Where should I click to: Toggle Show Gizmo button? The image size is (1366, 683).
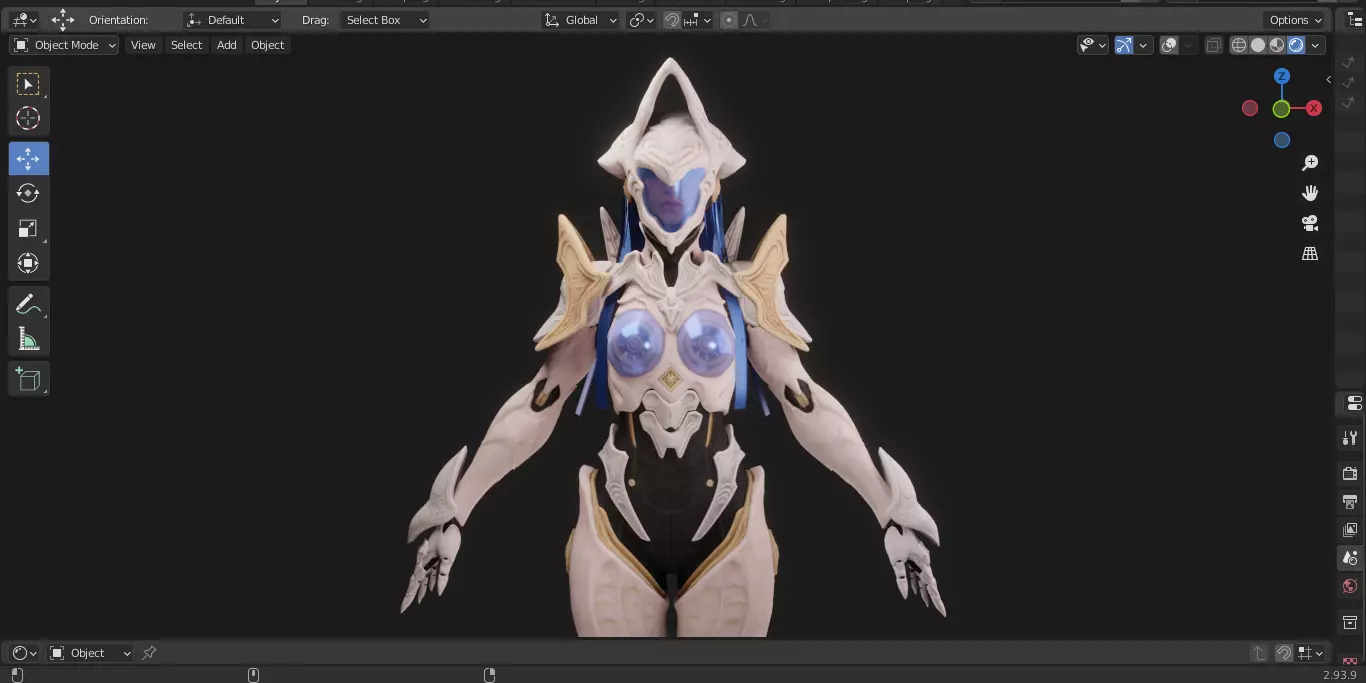1124,45
